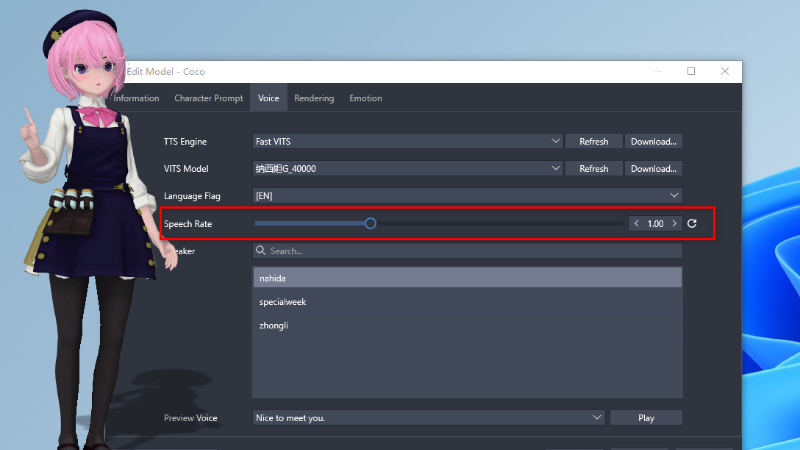Open the Character Prompt tab

pos(209,98)
